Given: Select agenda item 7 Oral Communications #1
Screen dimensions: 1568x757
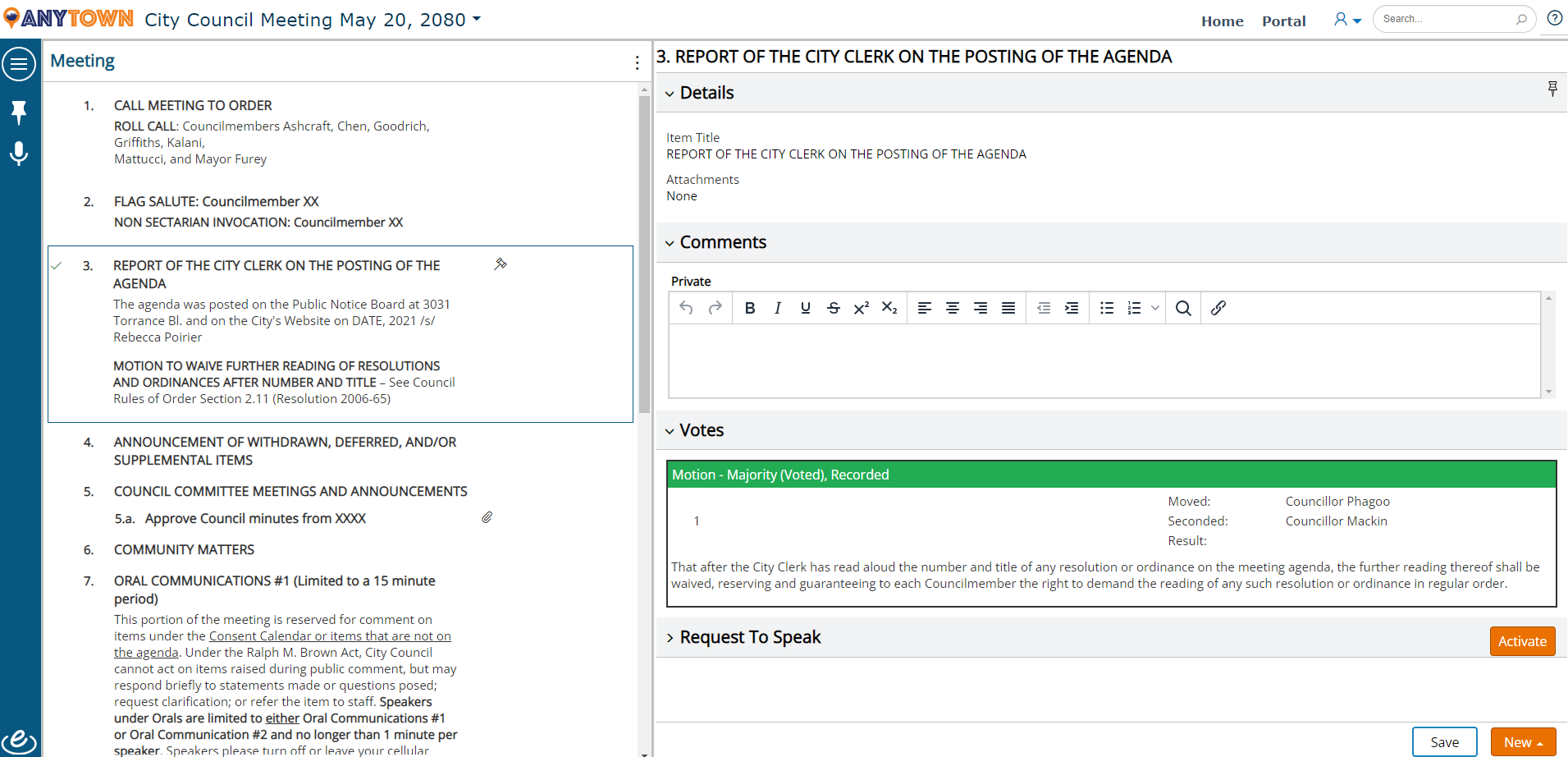Looking at the screenshot, I should click(275, 590).
